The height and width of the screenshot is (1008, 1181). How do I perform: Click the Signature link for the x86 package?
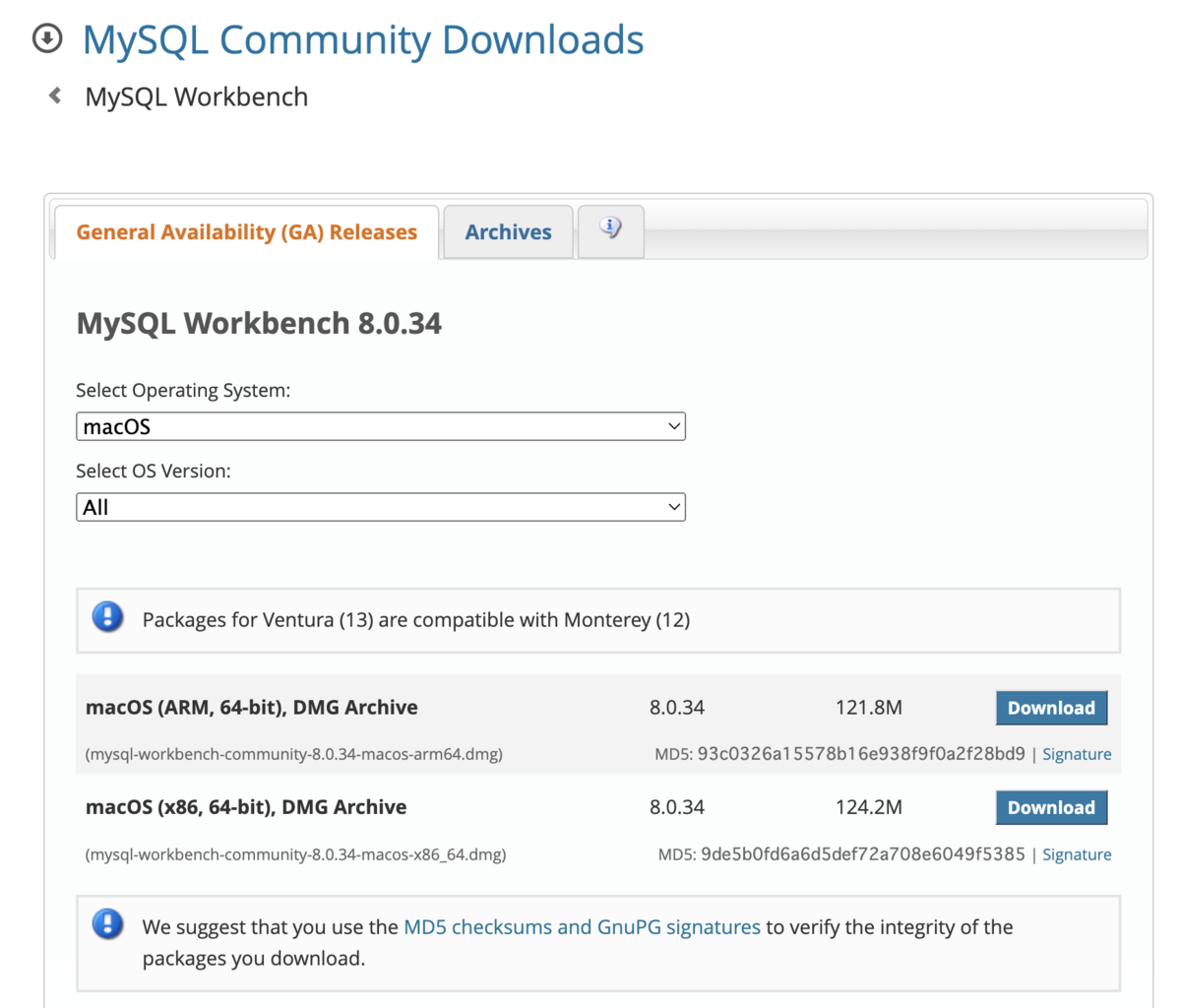pos(1077,853)
